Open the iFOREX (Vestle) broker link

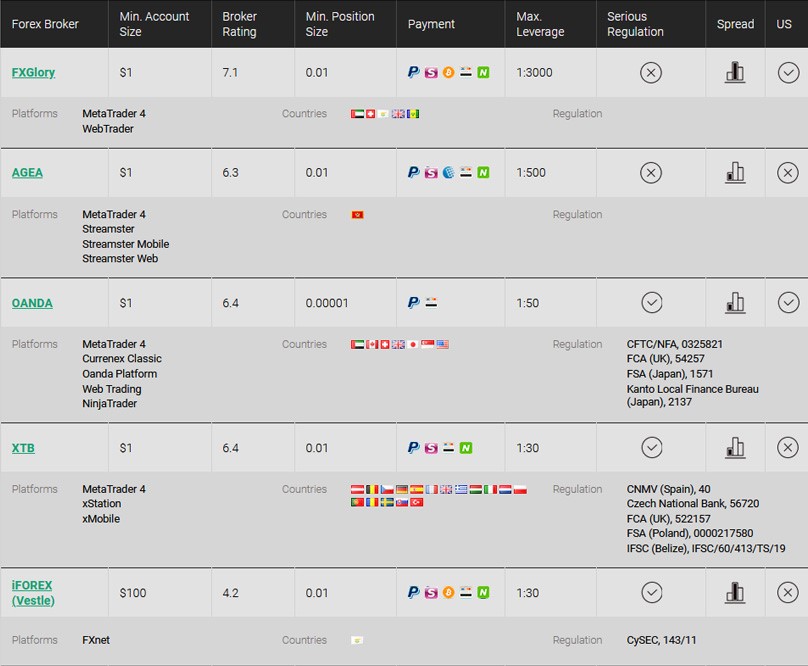point(33,593)
